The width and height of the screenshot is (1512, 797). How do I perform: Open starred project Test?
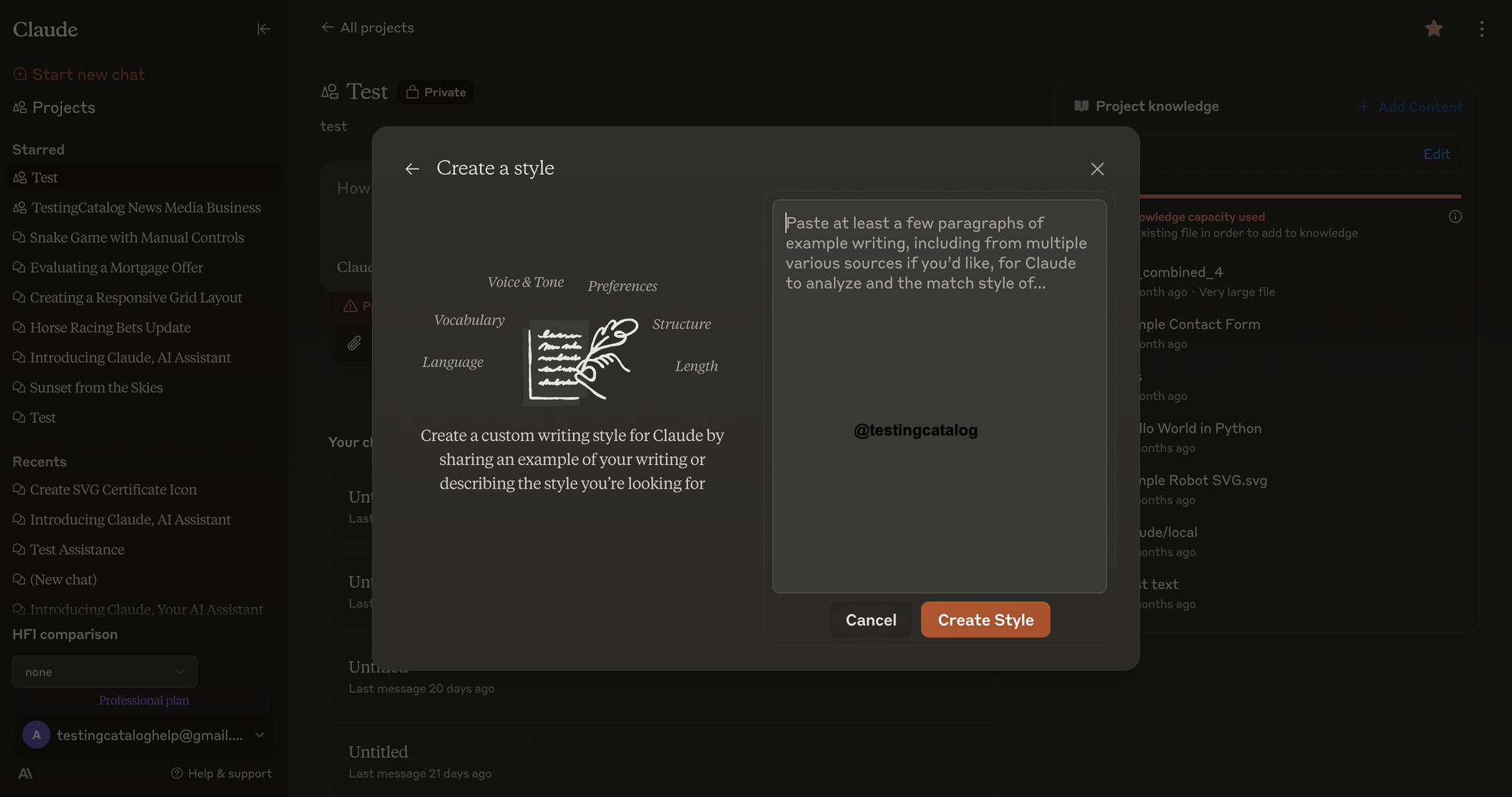pyautogui.click(x=144, y=178)
